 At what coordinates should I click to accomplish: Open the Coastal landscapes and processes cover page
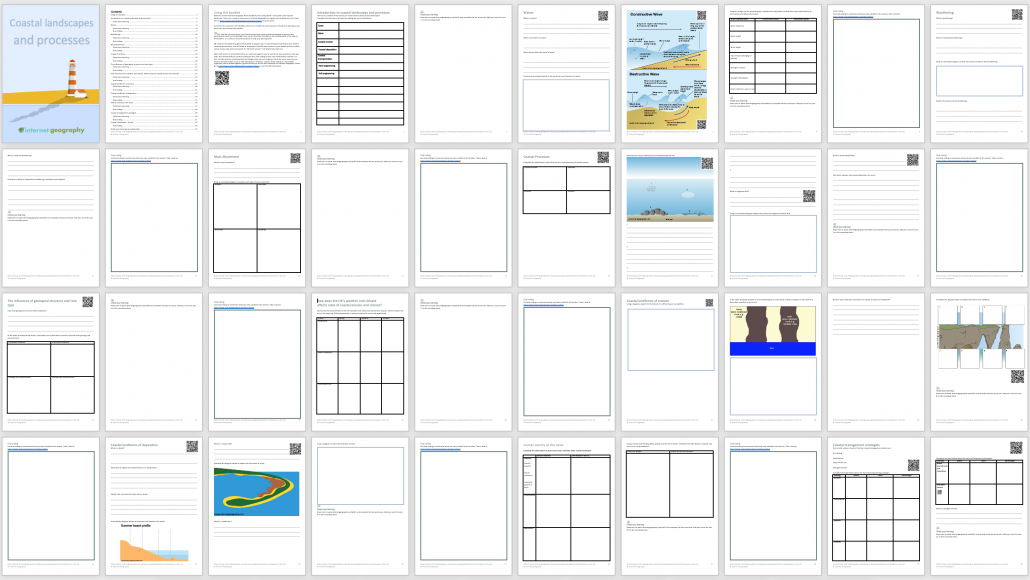tap(51, 74)
